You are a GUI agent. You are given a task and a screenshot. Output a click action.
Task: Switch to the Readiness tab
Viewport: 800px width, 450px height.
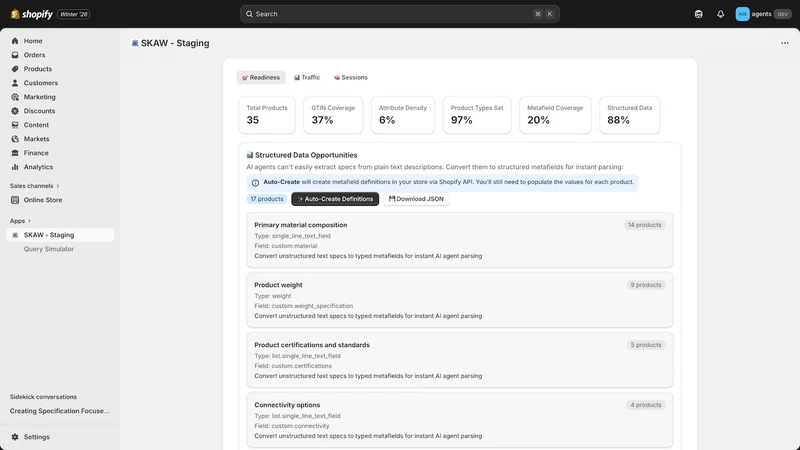261,78
